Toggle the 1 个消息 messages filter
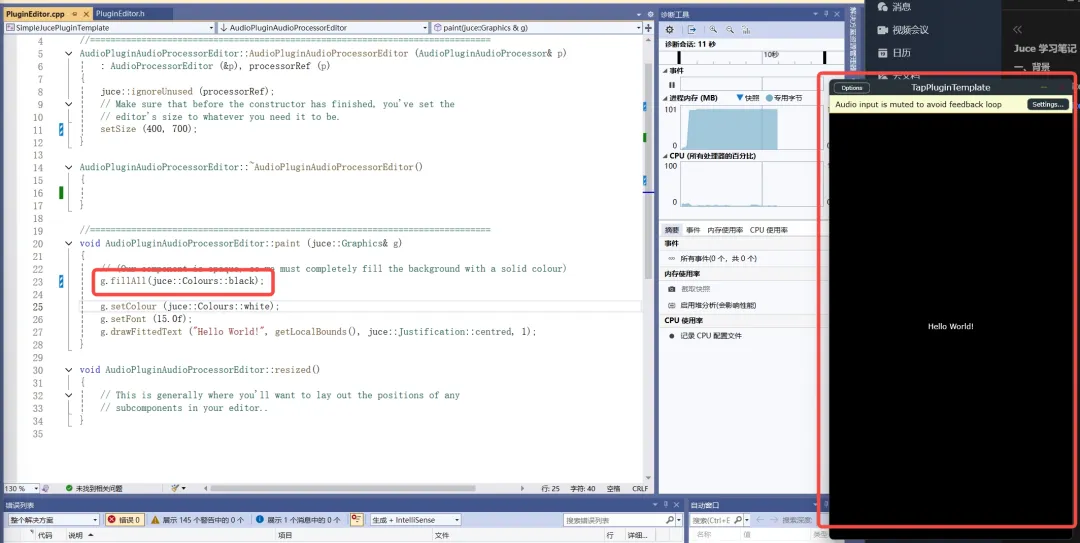The width and height of the screenshot is (1080, 543). coord(298,520)
